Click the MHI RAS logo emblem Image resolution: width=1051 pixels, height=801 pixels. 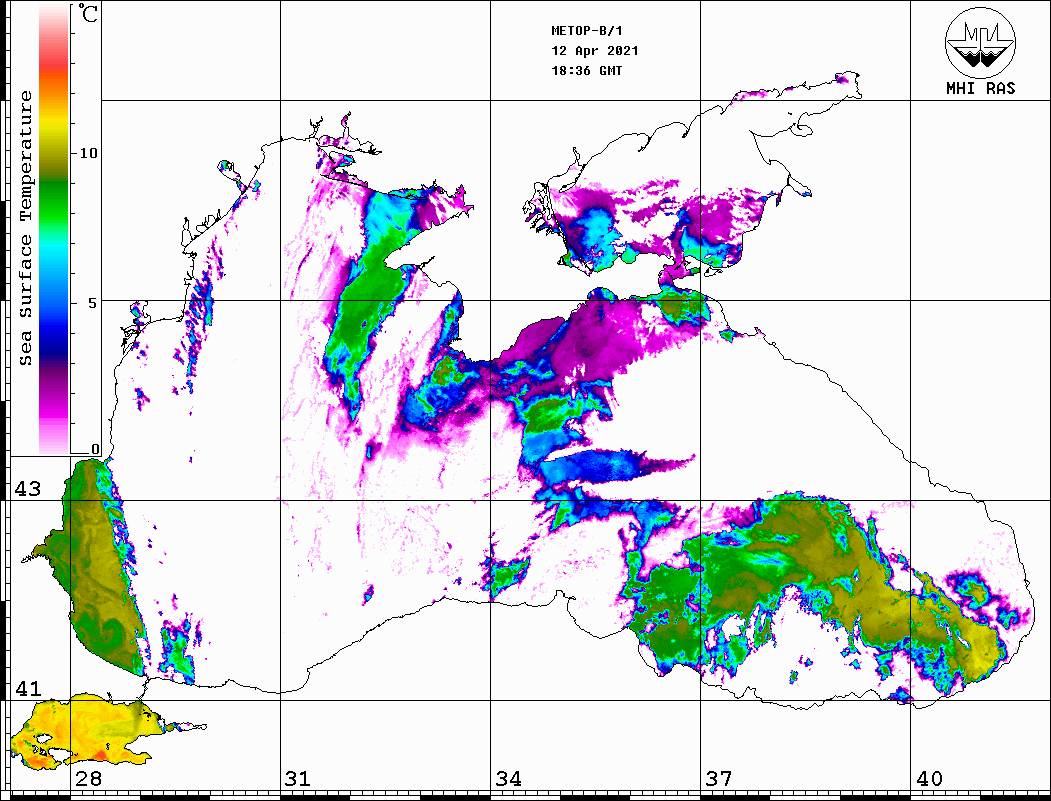980,42
